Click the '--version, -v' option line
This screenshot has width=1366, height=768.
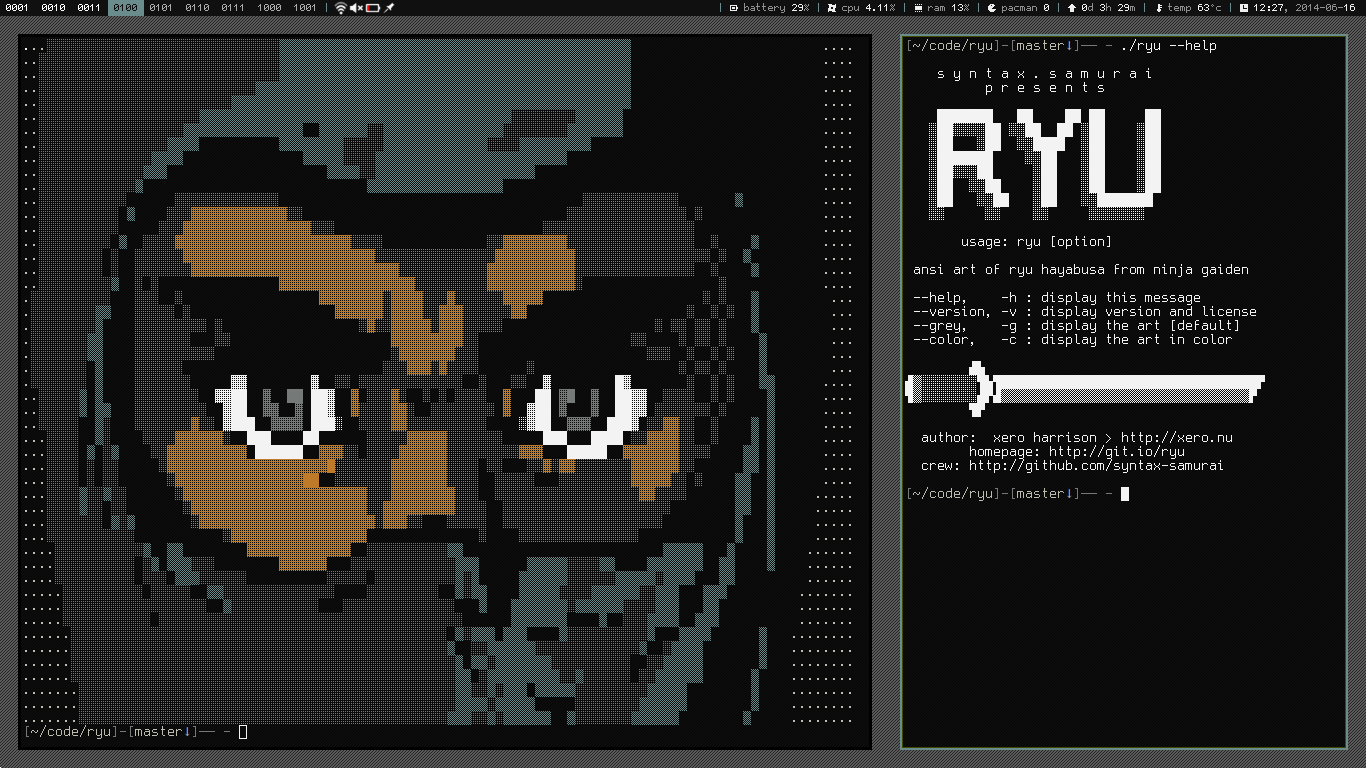[x=1085, y=311]
